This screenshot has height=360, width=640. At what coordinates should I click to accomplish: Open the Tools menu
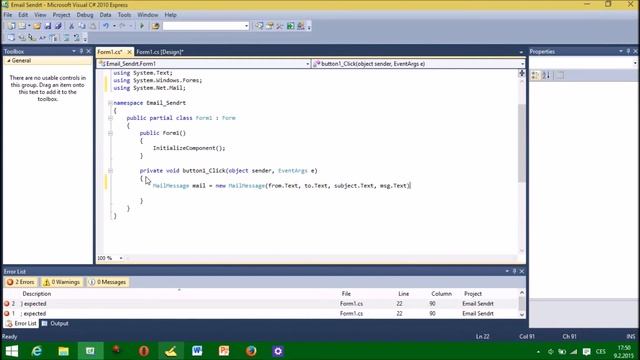124,15
